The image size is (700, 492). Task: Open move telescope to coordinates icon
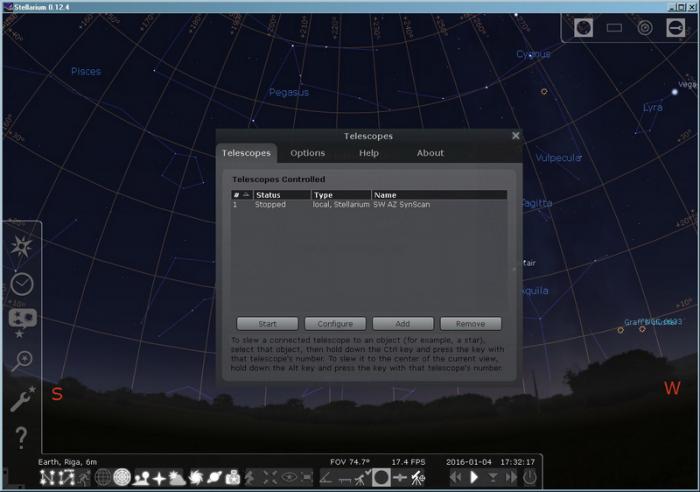(x=418, y=478)
